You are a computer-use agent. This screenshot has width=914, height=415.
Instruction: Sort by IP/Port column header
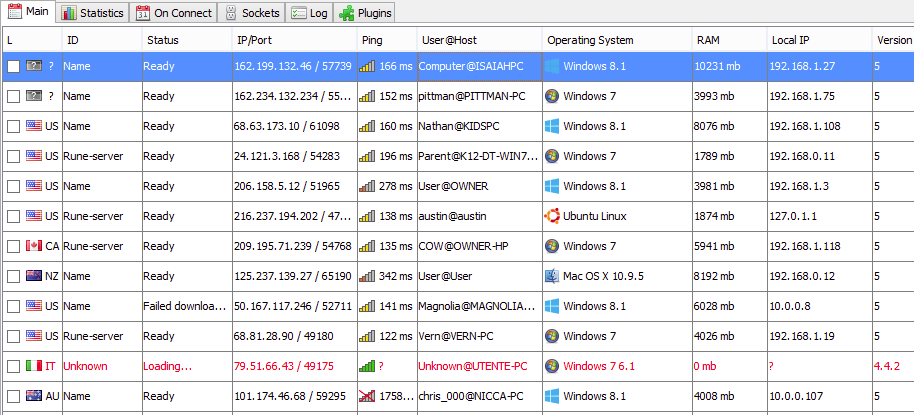pyautogui.click(x=295, y=40)
